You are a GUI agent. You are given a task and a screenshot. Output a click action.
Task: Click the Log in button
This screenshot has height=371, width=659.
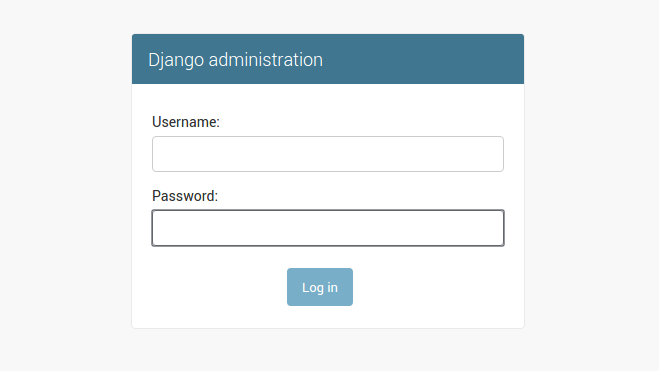[320, 287]
